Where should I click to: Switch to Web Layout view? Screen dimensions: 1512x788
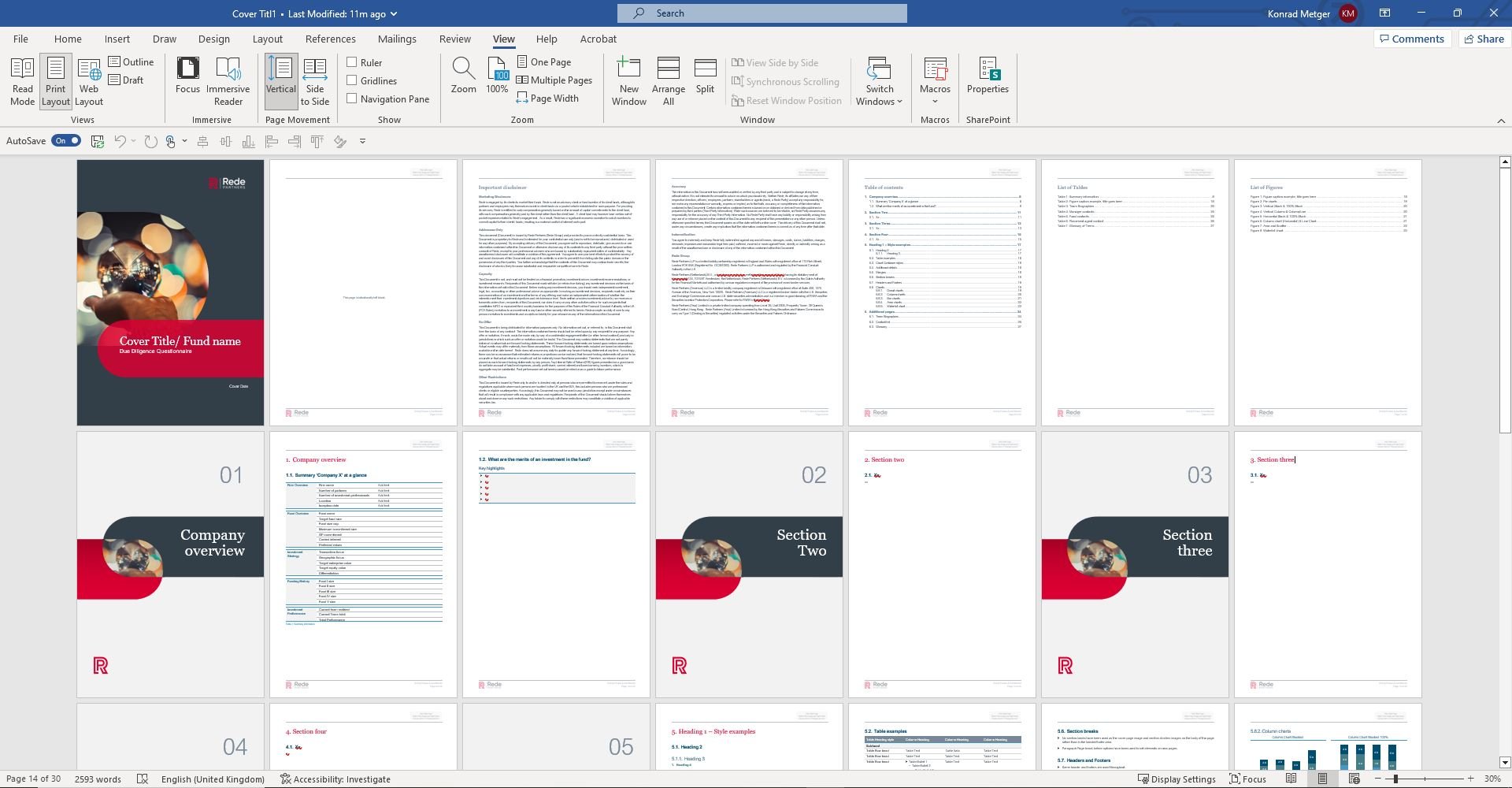pyautogui.click(x=89, y=81)
